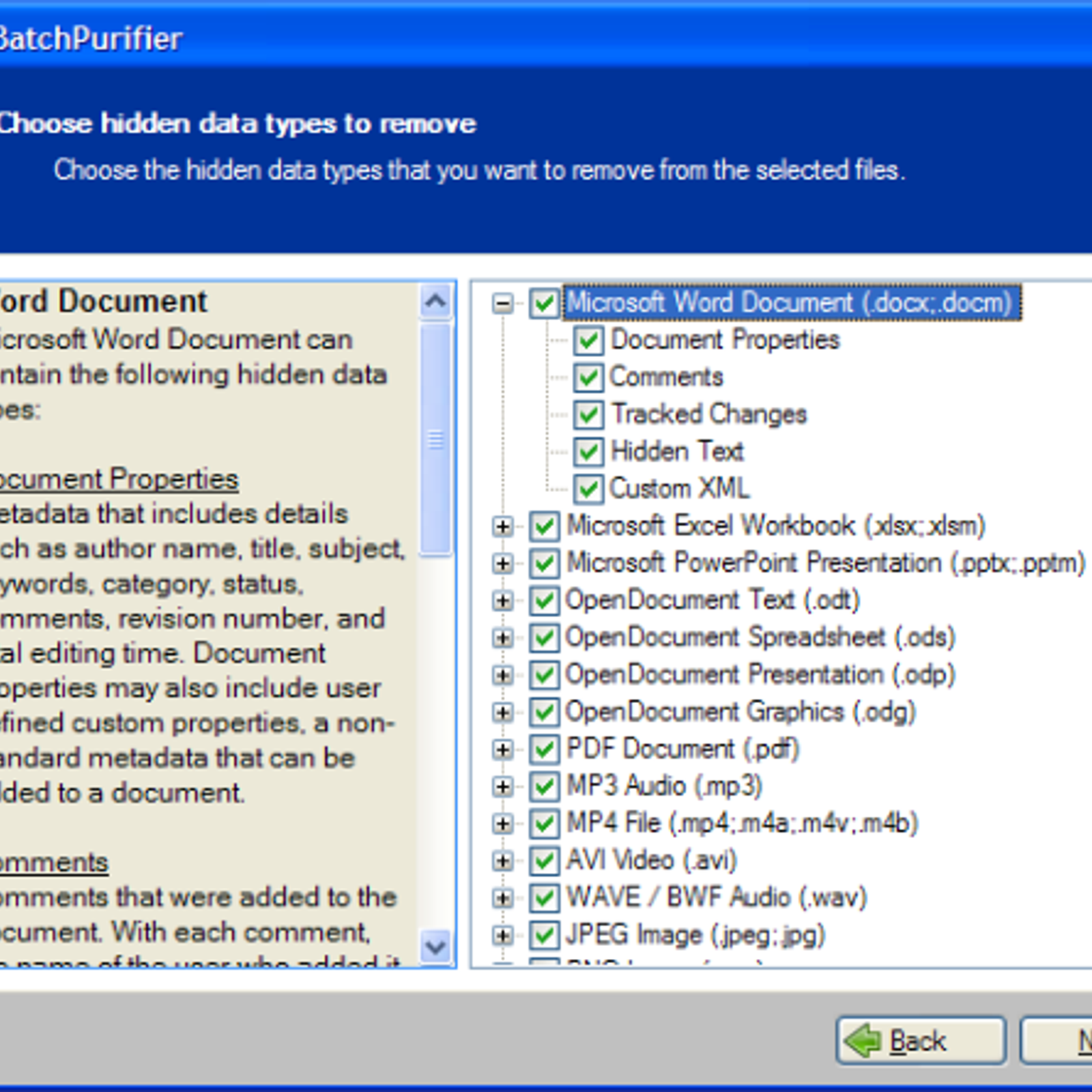Toggle the AVI Video checkbox

tap(545, 861)
